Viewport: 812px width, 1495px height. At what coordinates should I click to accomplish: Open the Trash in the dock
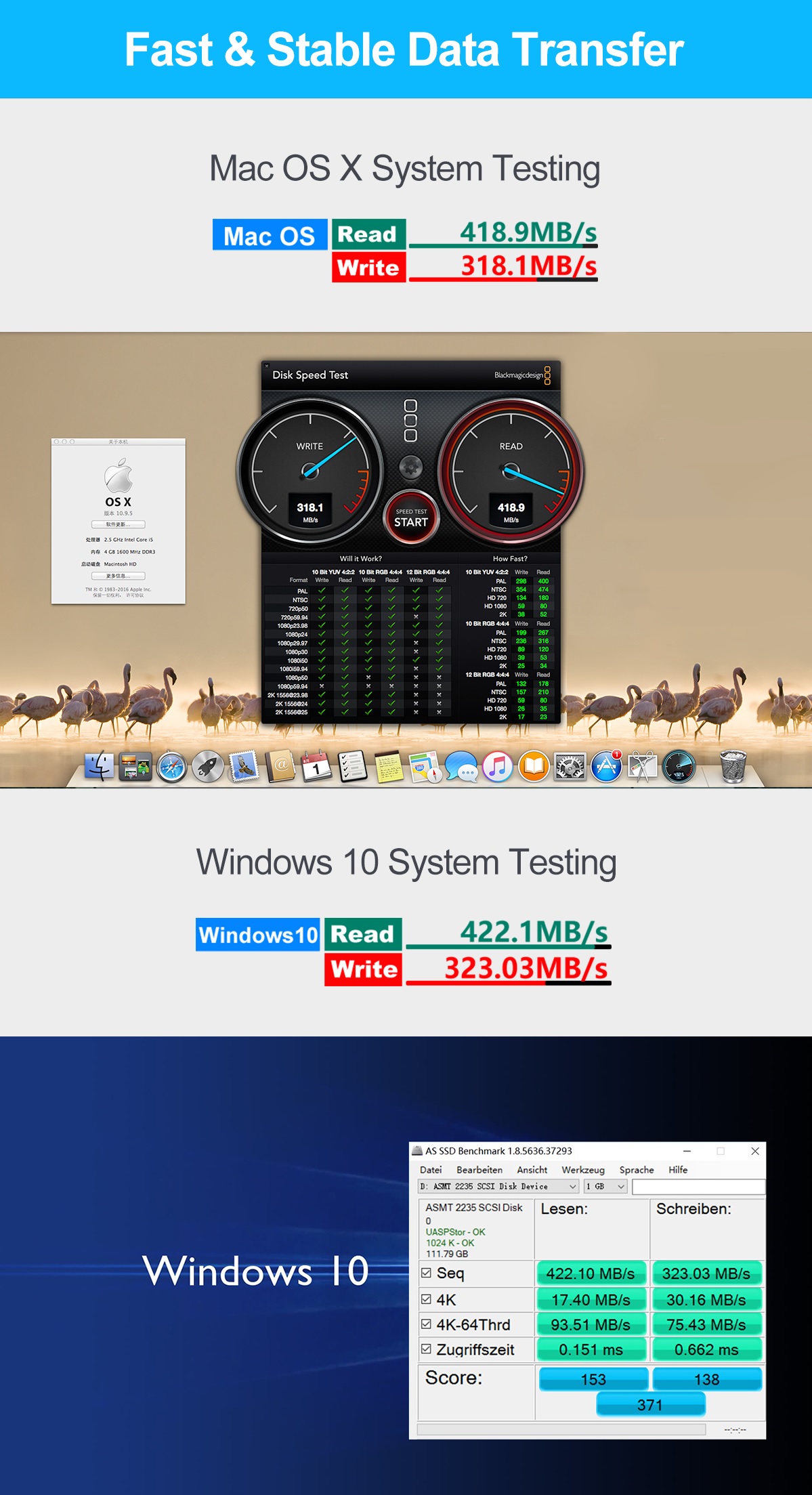coord(733,766)
